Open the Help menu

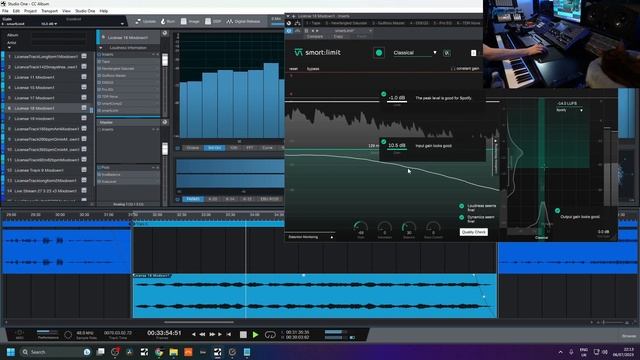click(x=104, y=11)
